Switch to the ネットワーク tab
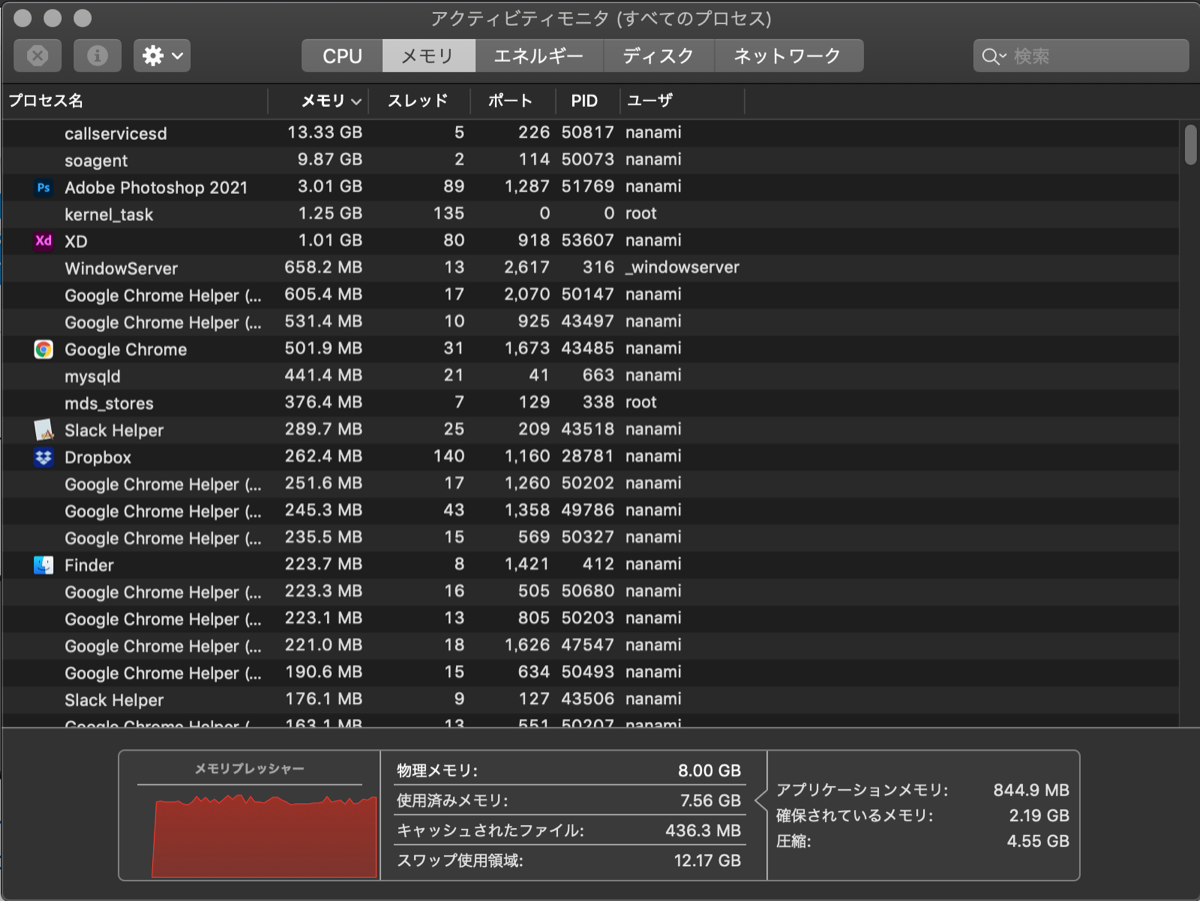The image size is (1200, 901). coord(788,56)
